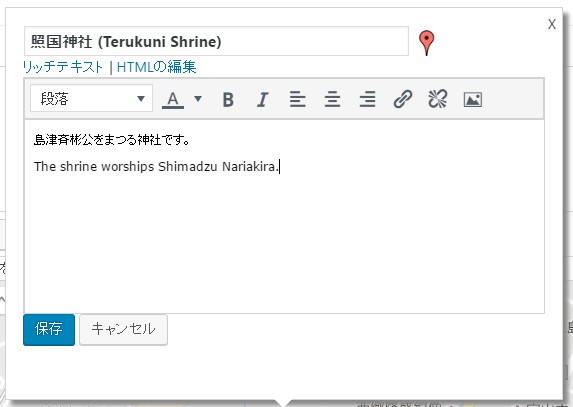Expand the text color picker arrow
This screenshot has width=573, height=407.
tap(198, 99)
